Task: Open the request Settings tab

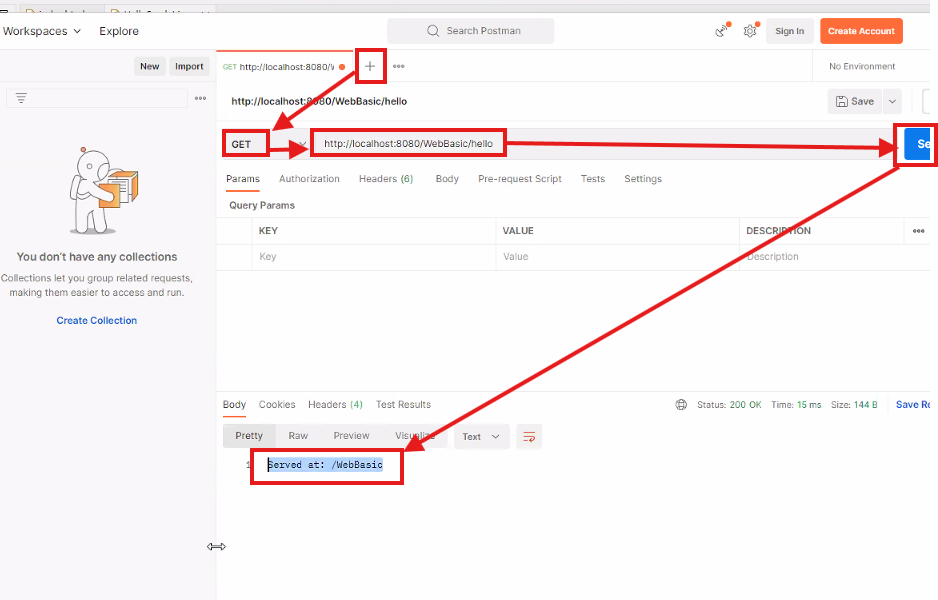Action: pyautogui.click(x=643, y=179)
